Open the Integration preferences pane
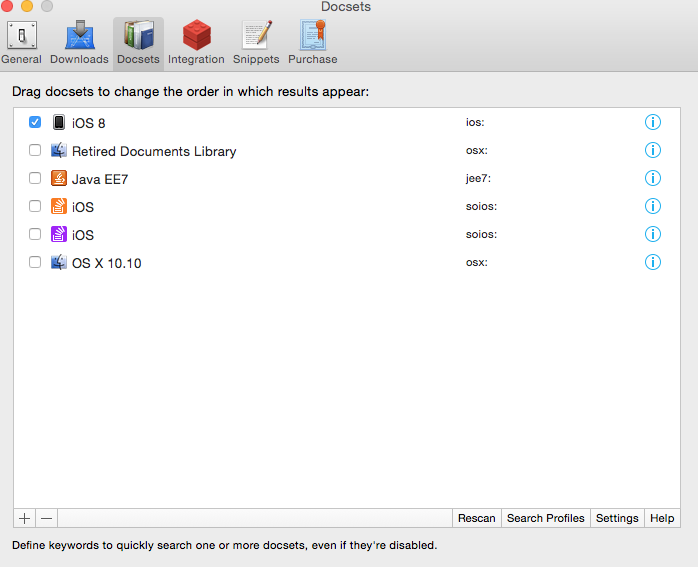The image size is (698, 567). [196, 43]
